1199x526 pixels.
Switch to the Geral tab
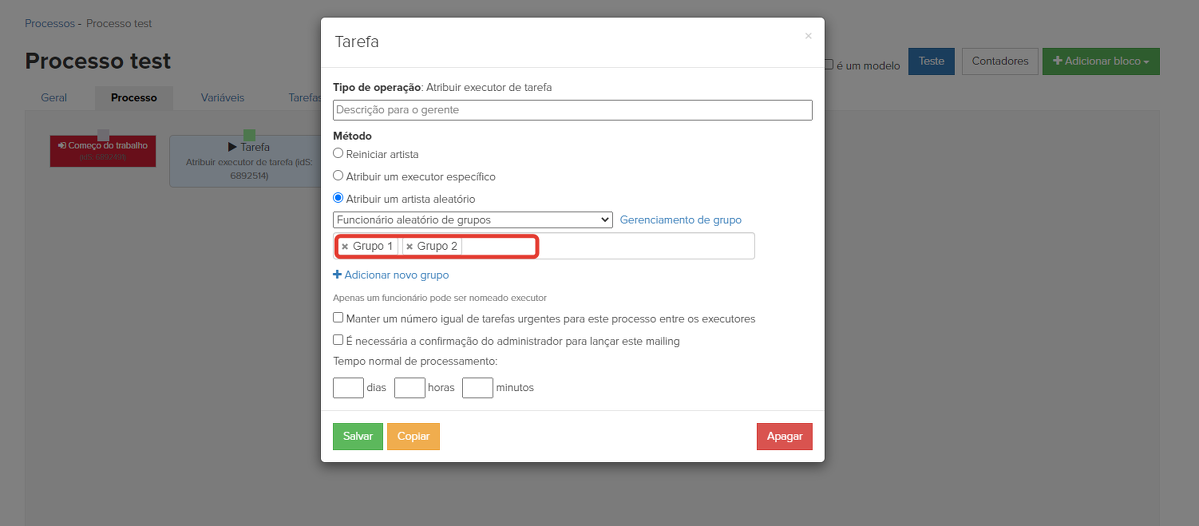point(54,98)
